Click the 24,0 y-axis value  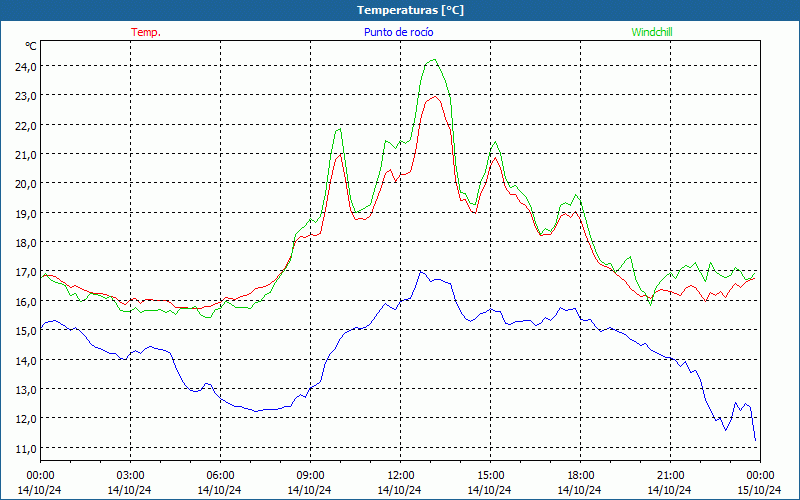24,66
